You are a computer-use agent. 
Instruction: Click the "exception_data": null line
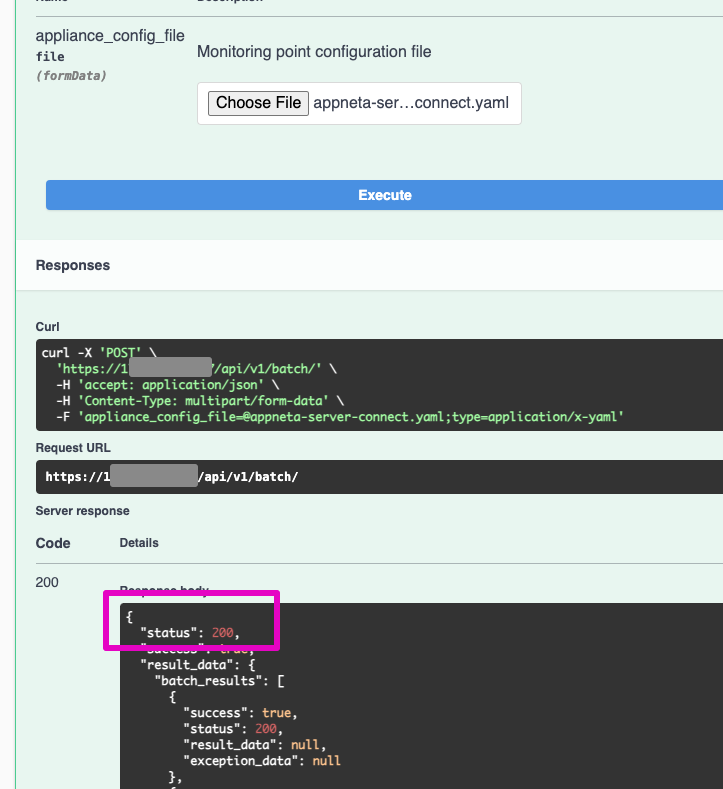point(261,760)
